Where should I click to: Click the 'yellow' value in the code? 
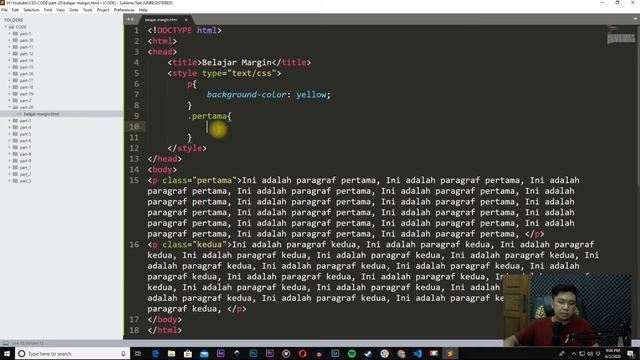click(311, 95)
